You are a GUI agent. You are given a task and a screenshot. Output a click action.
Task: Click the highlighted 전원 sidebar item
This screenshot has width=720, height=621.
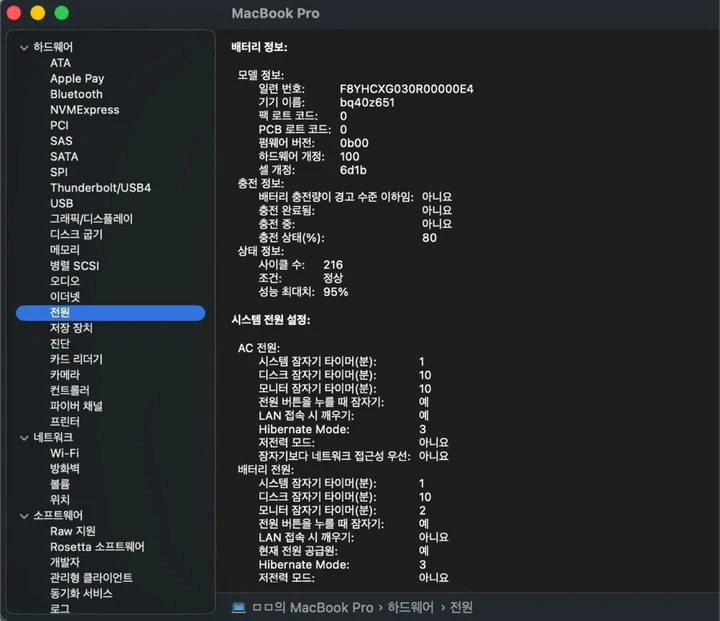point(110,313)
